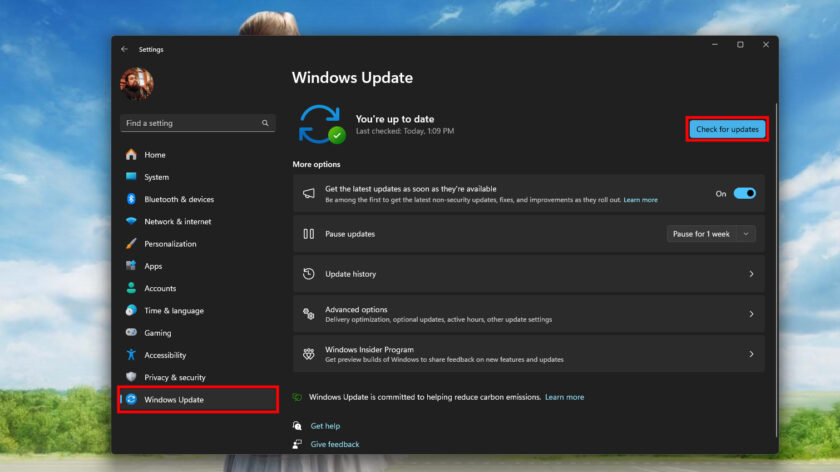The height and width of the screenshot is (472, 840).
Task: Expand the Advanced options chevron
Action: pyautogui.click(x=751, y=314)
